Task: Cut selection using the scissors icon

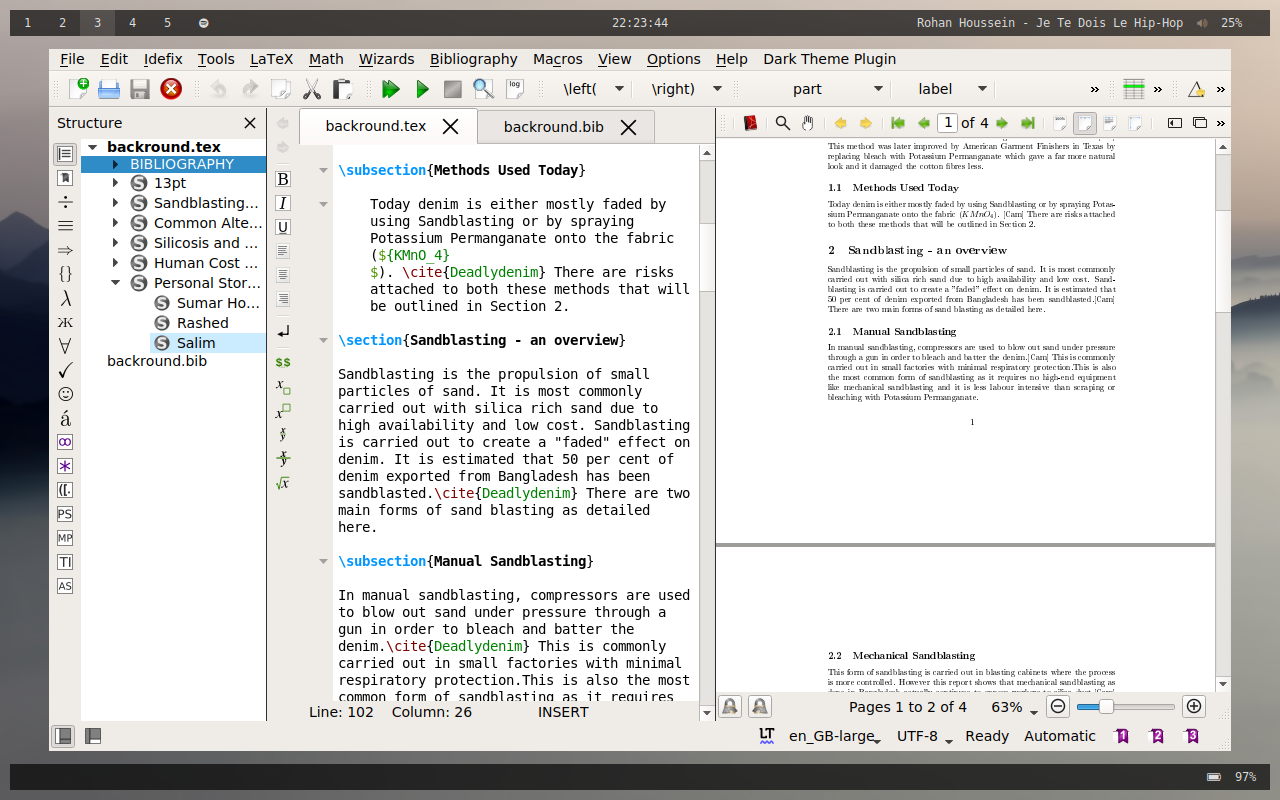Action: coord(312,89)
